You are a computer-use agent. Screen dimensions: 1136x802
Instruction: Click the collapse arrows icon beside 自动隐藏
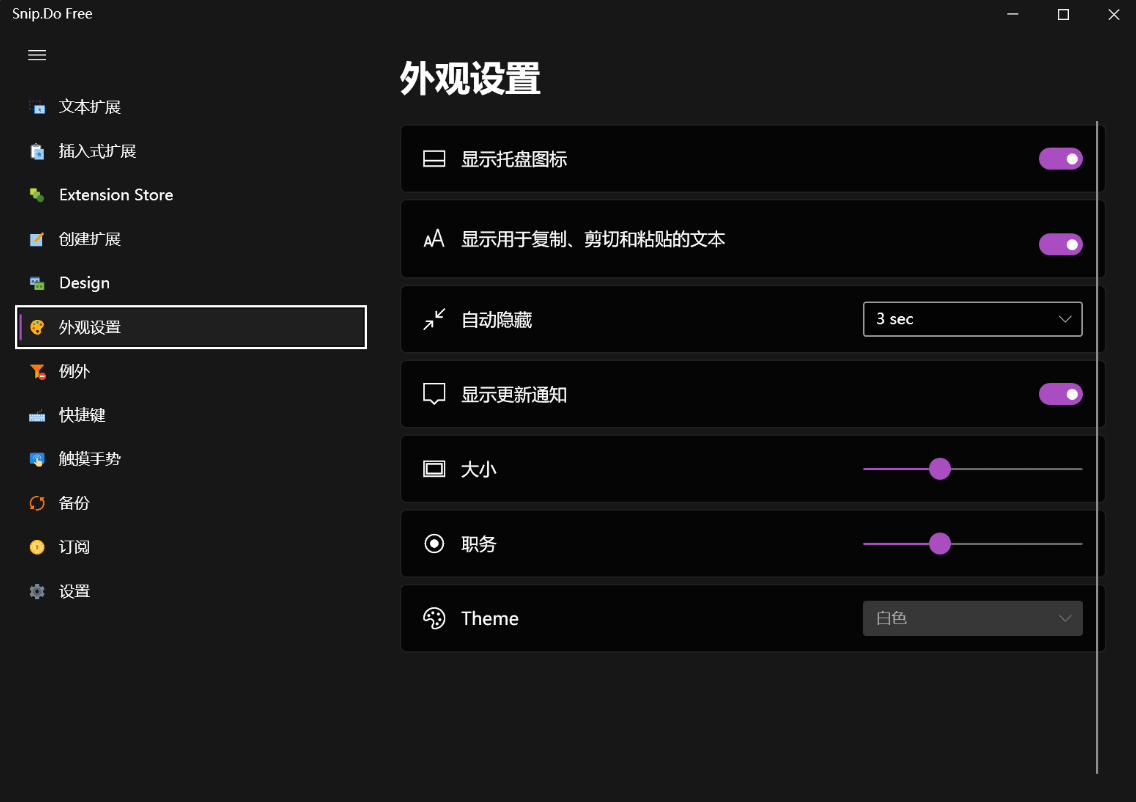point(434,319)
